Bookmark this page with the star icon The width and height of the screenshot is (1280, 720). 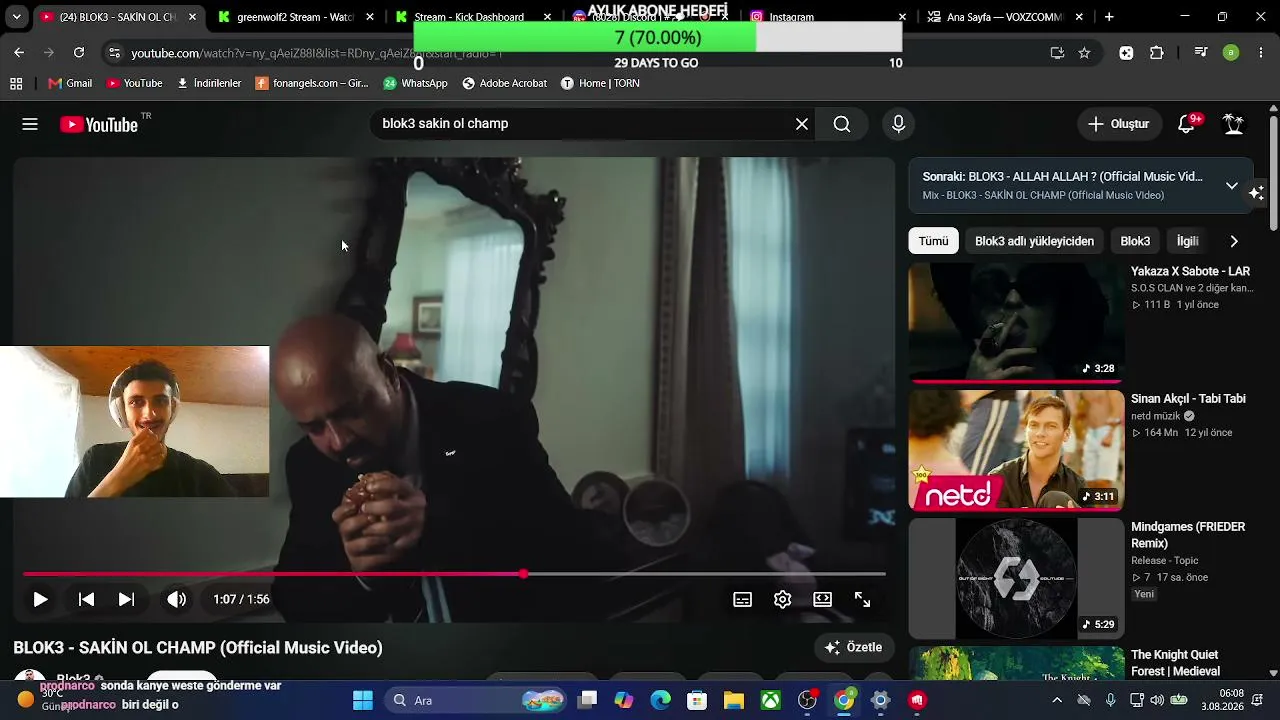tap(1084, 53)
